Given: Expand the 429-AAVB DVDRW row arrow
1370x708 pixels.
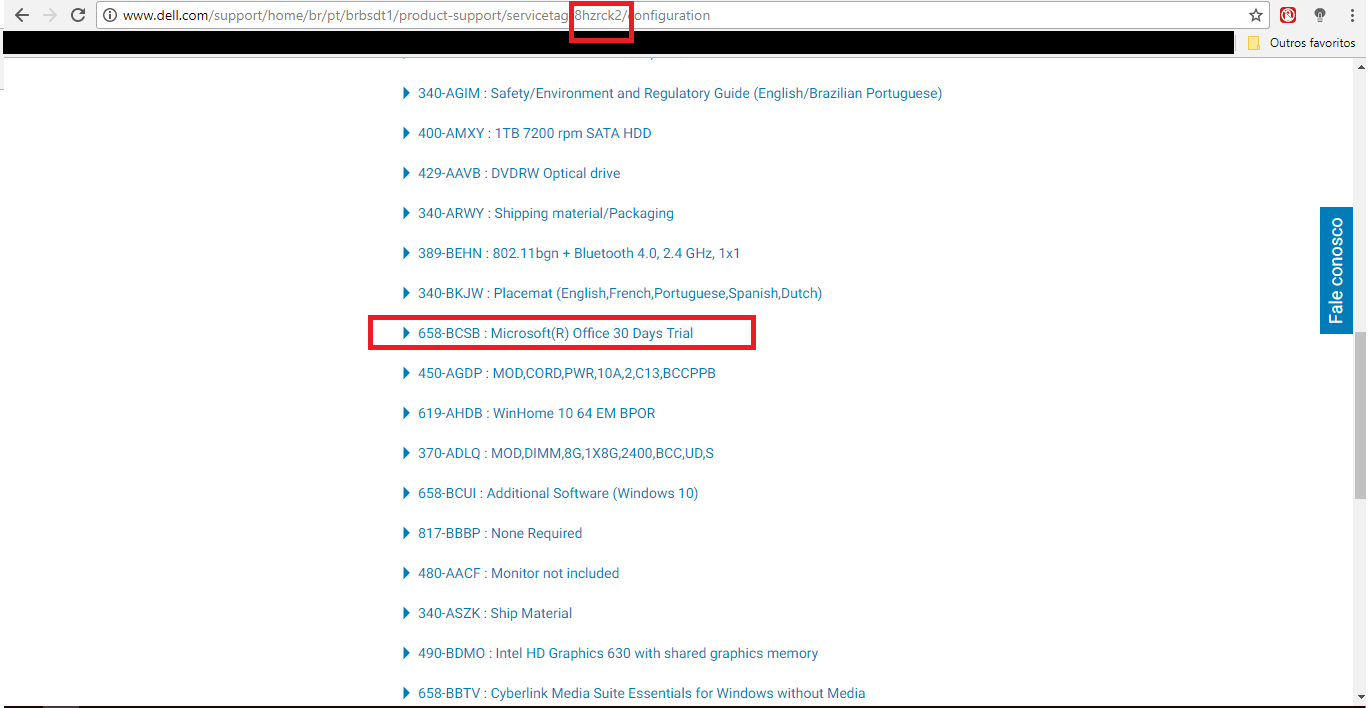Looking at the screenshot, I should click(x=406, y=173).
